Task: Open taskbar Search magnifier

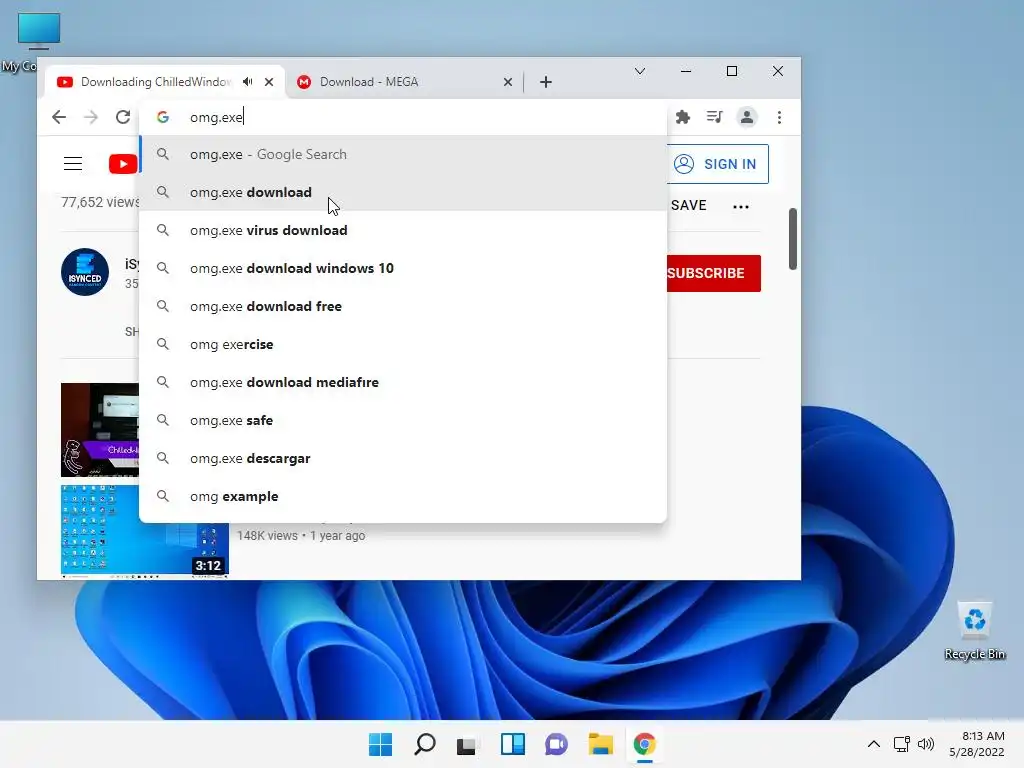Action: point(424,744)
